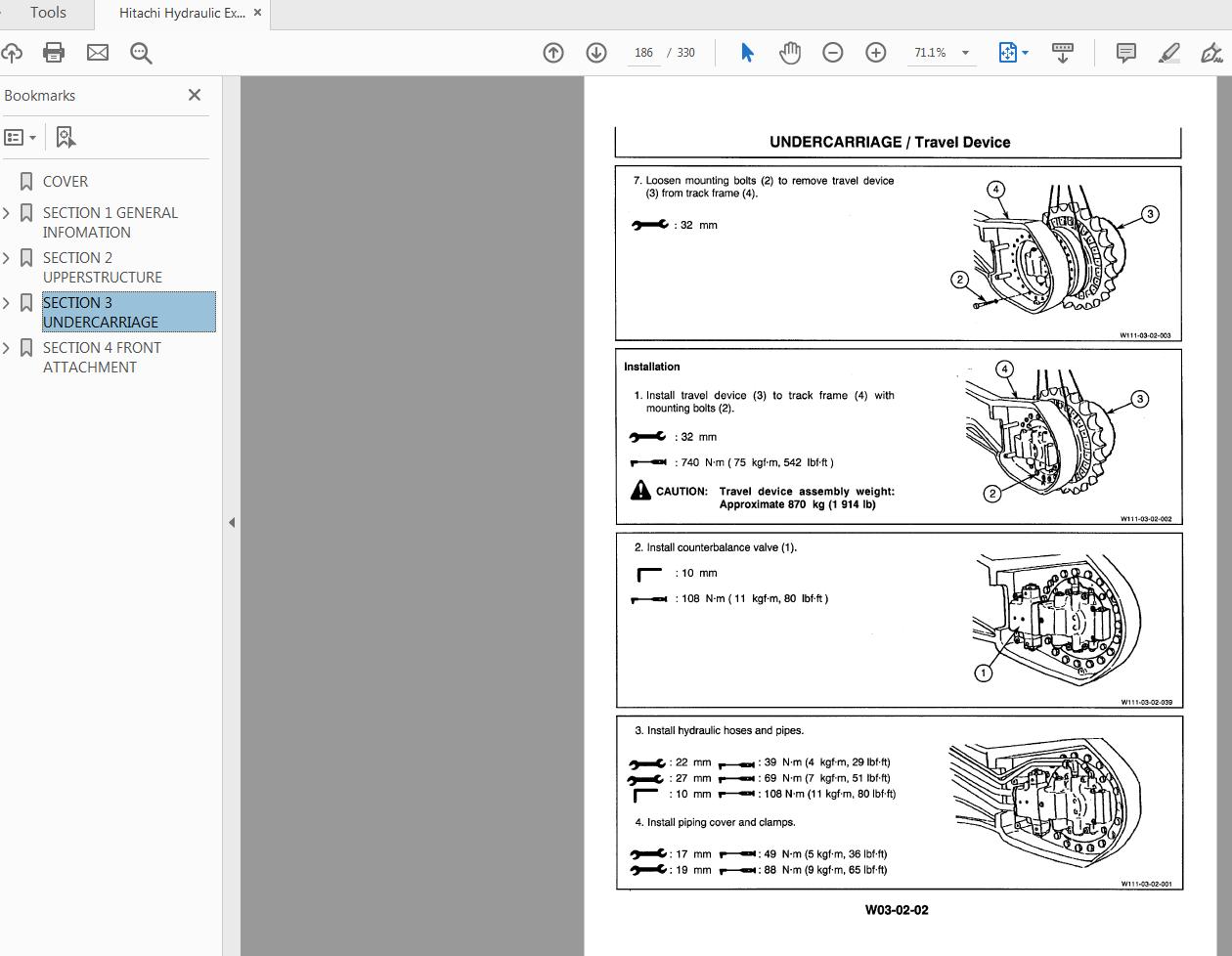The height and width of the screenshot is (956, 1232).
Task: Click the cloud upload sharing icon
Action: [x=13, y=53]
